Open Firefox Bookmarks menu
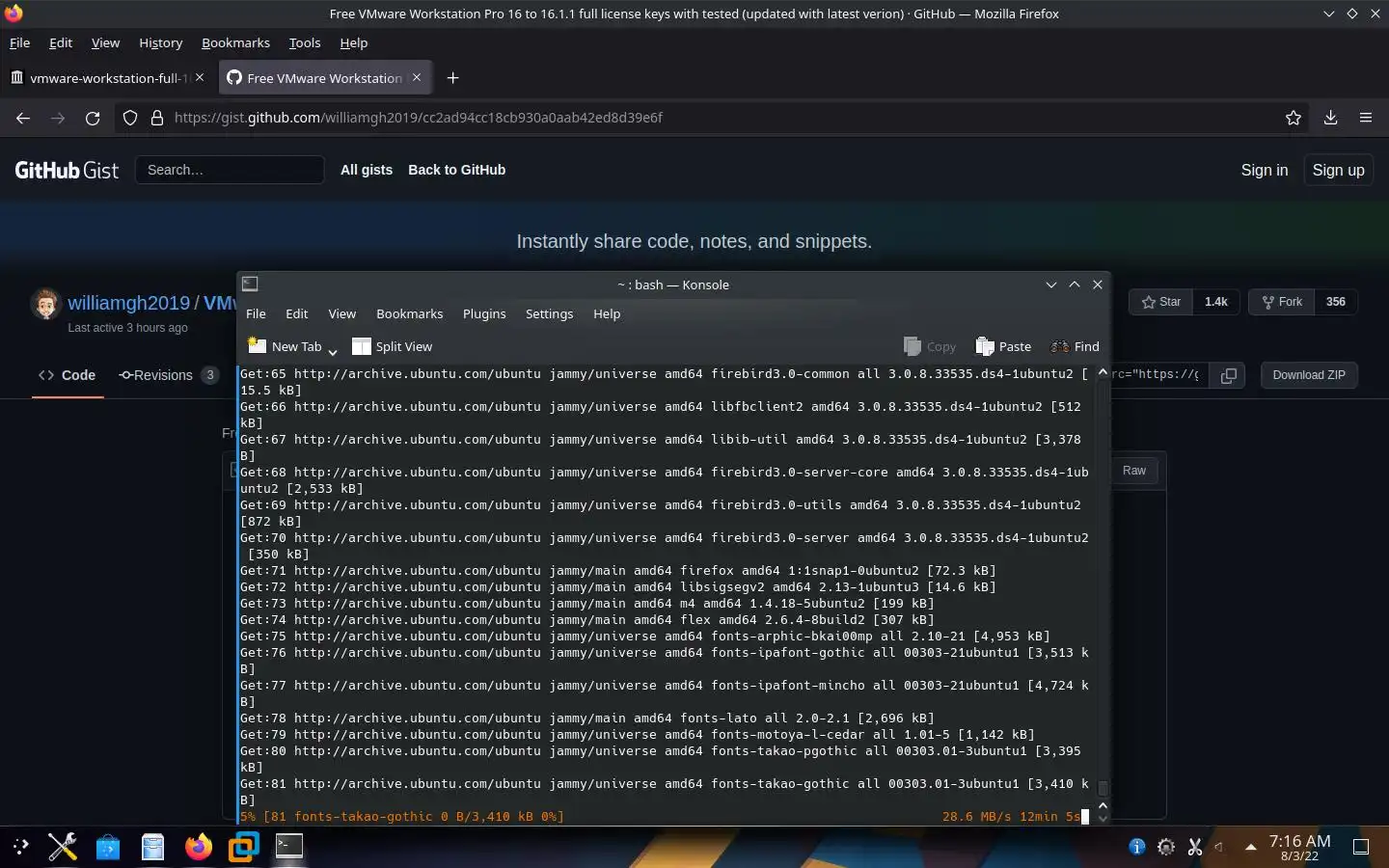 pyautogui.click(x=235, y=42)
